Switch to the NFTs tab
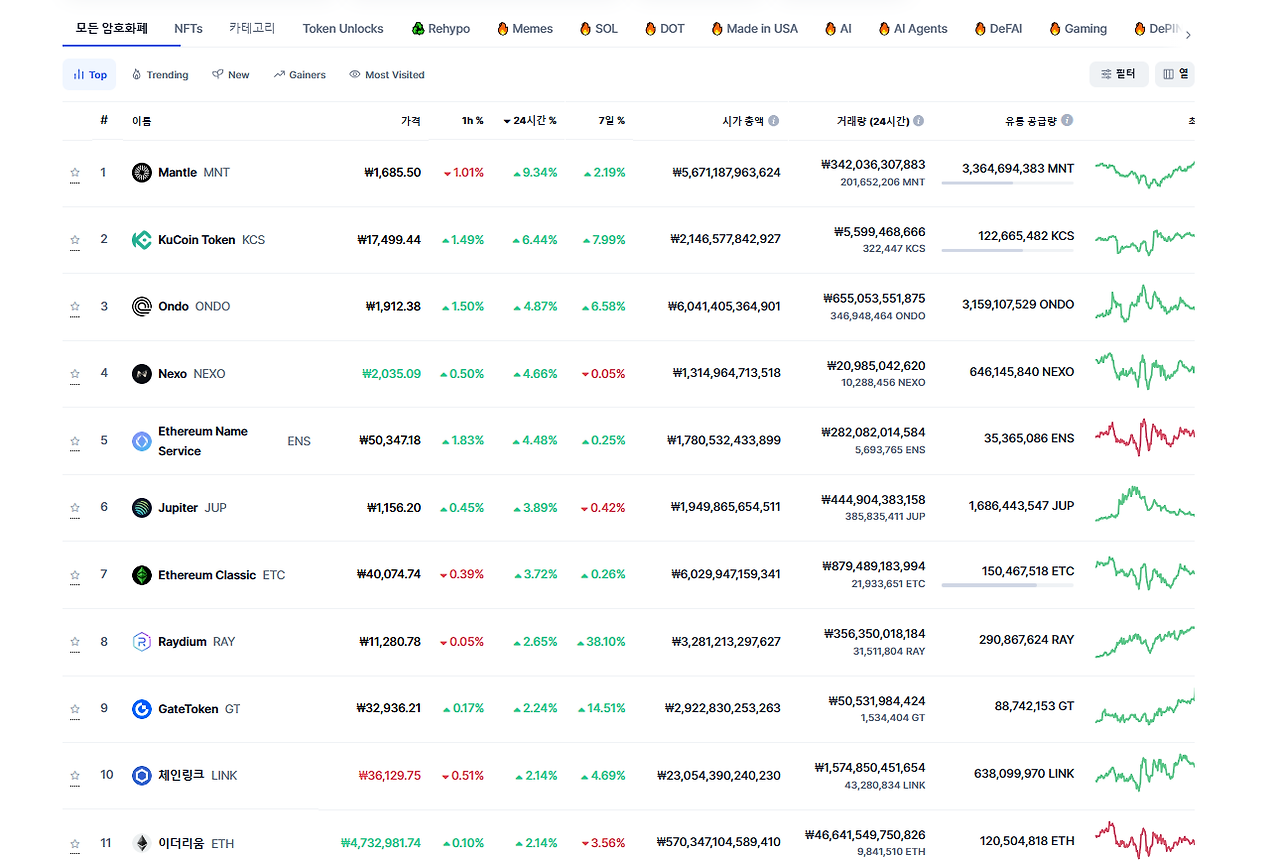 (188, 29)
